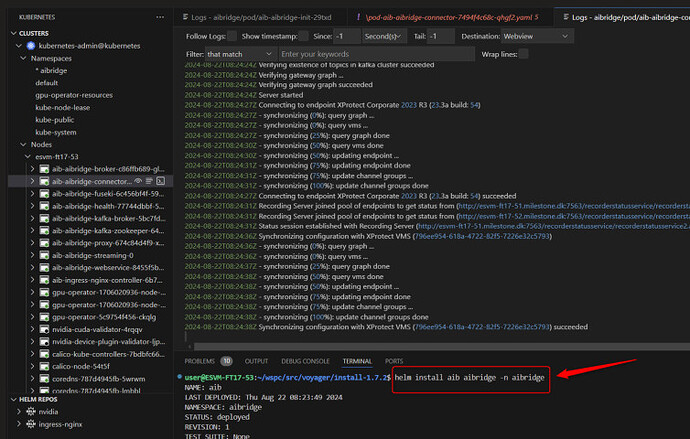Select the gpu-operator-resources namespace
The width and height of the screenshot is (690, 439).
(x=74, y=96)
